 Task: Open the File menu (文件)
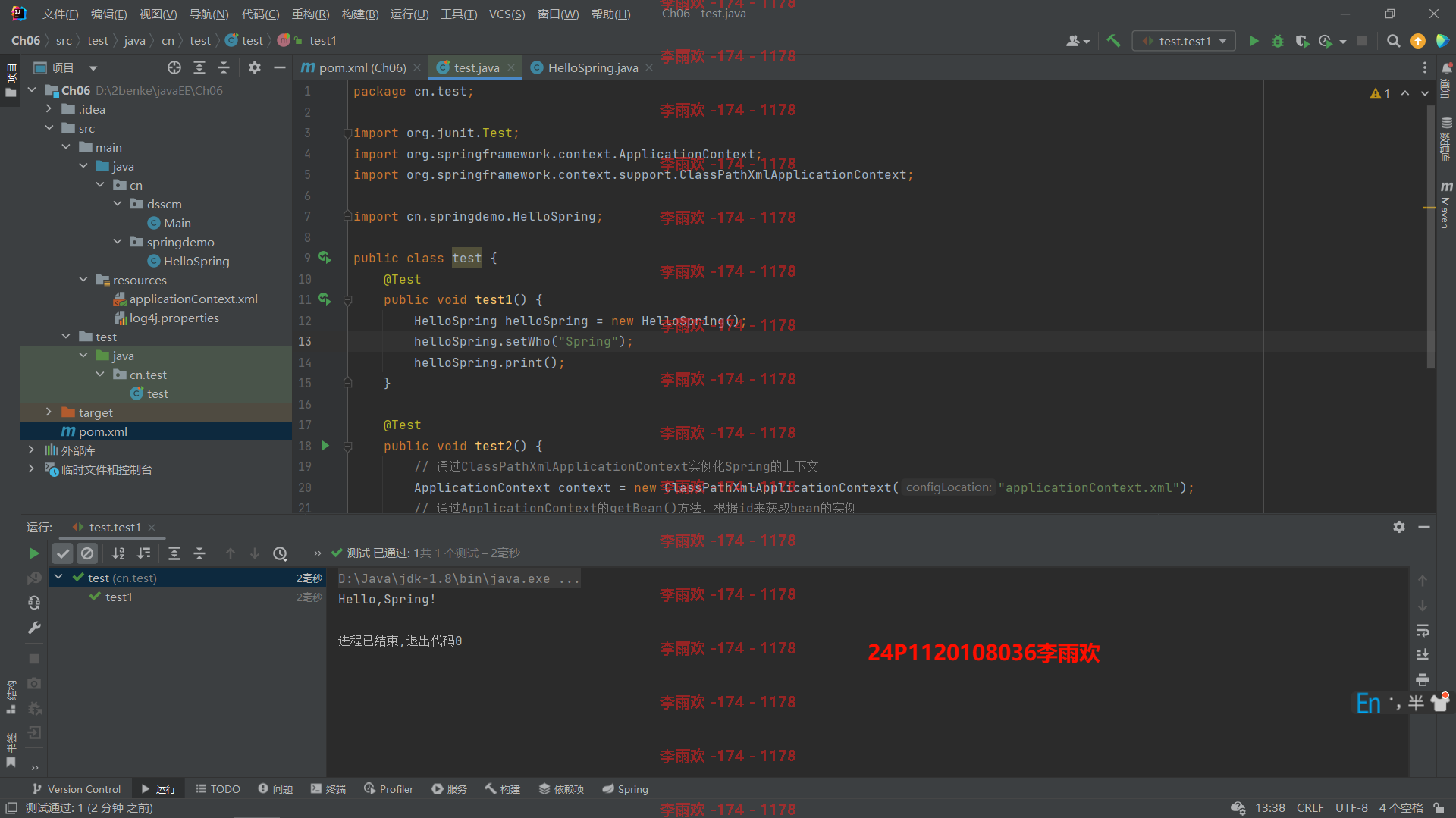point(60,14)
